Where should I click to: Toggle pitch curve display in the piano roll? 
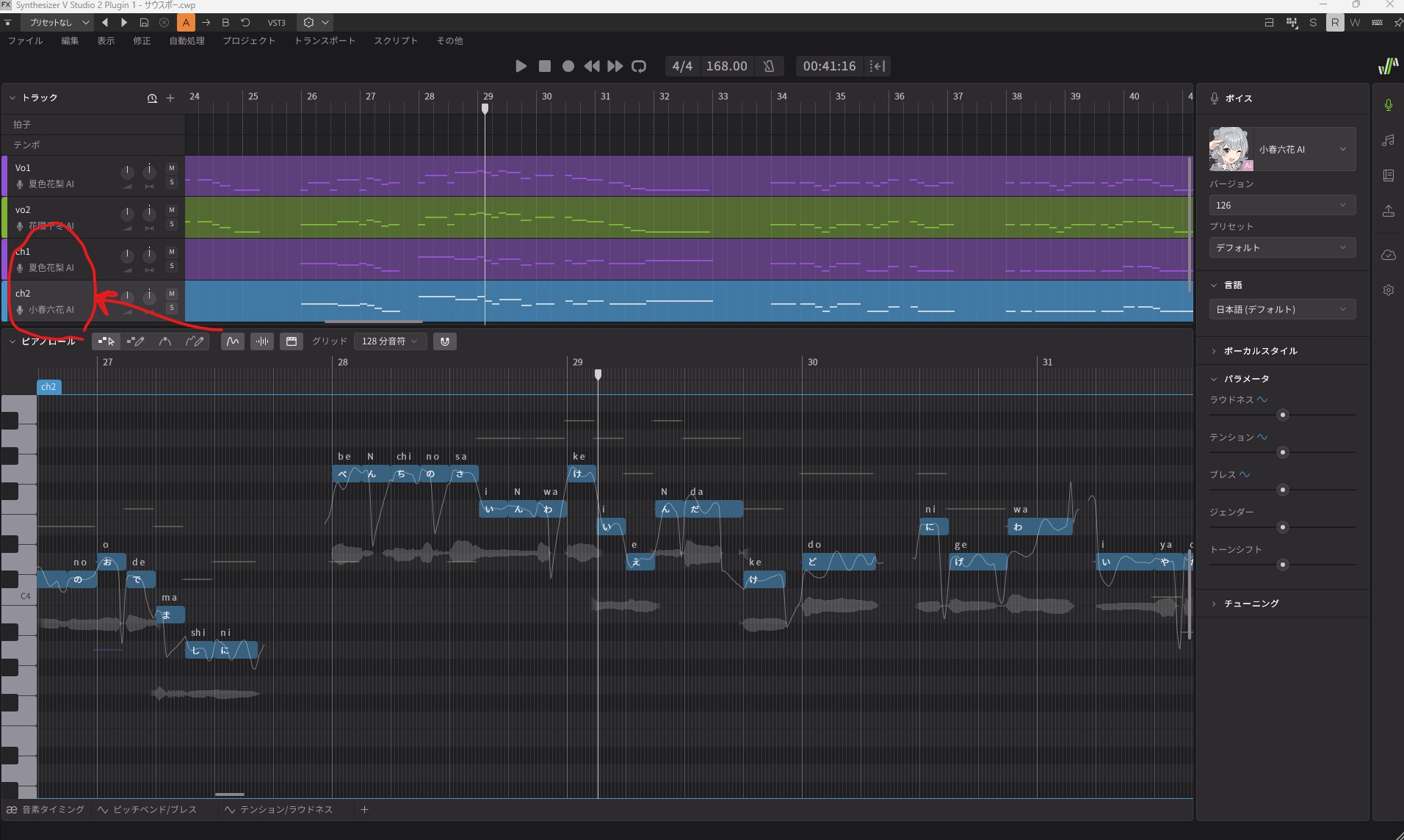click(233, 341)
